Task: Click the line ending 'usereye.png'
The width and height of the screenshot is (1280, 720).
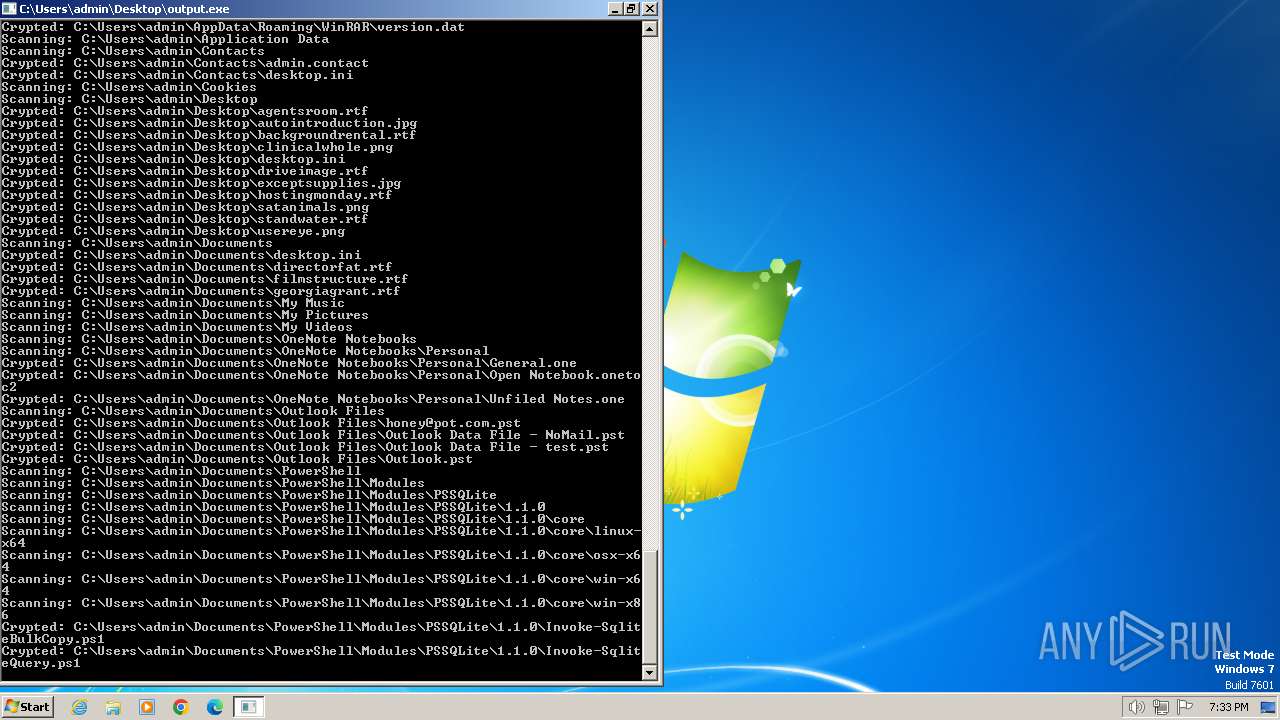Action: coord(173,231)
